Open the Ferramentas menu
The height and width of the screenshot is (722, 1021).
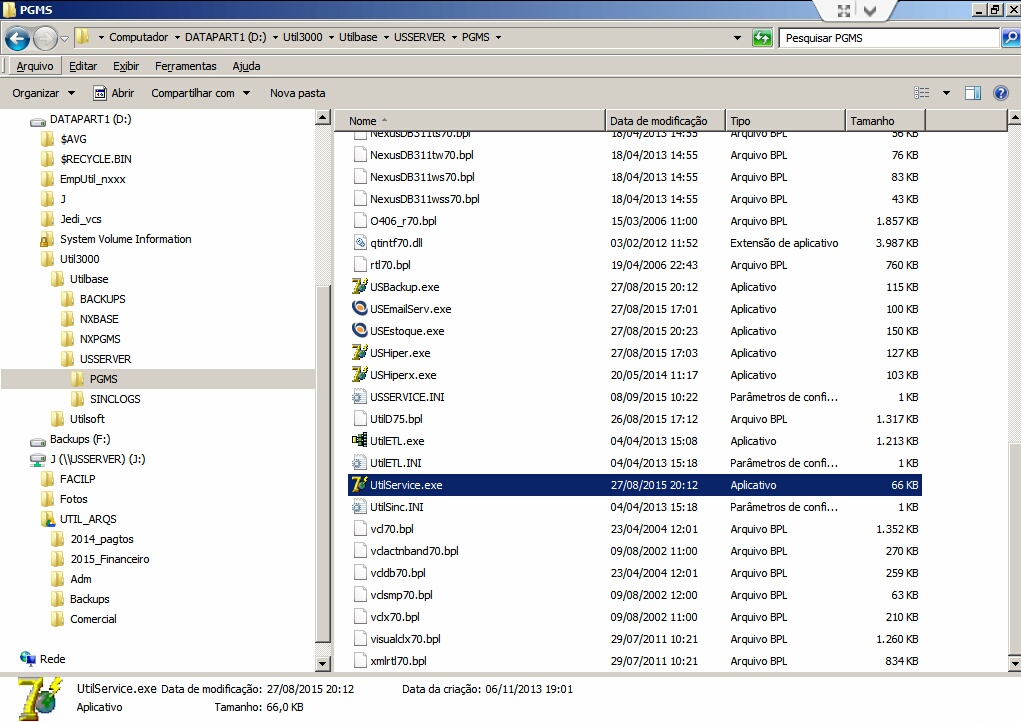[x=186, y=66]
